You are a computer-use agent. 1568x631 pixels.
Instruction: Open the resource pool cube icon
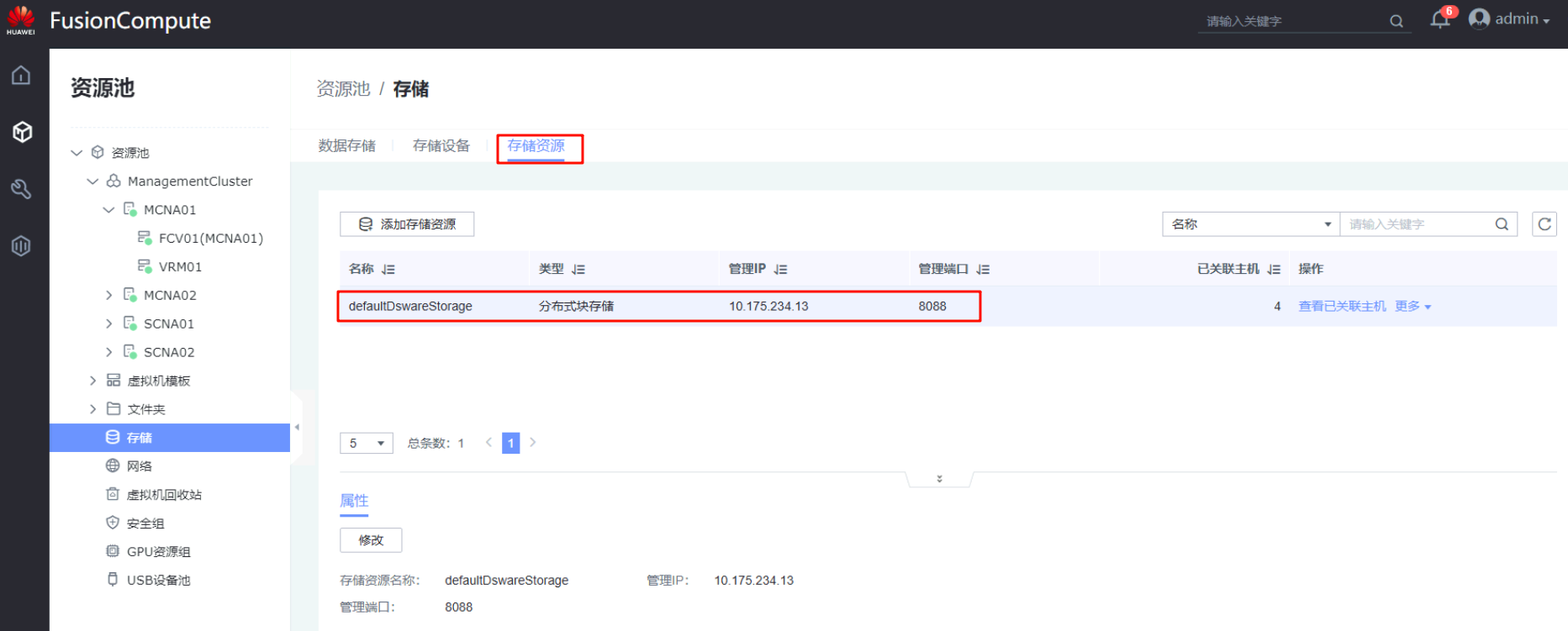click(22, 132)
